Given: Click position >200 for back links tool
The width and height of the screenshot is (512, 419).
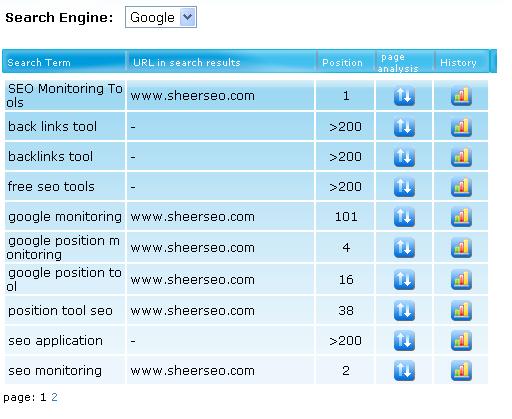Looking at the screenshot, I should [345, 127].
